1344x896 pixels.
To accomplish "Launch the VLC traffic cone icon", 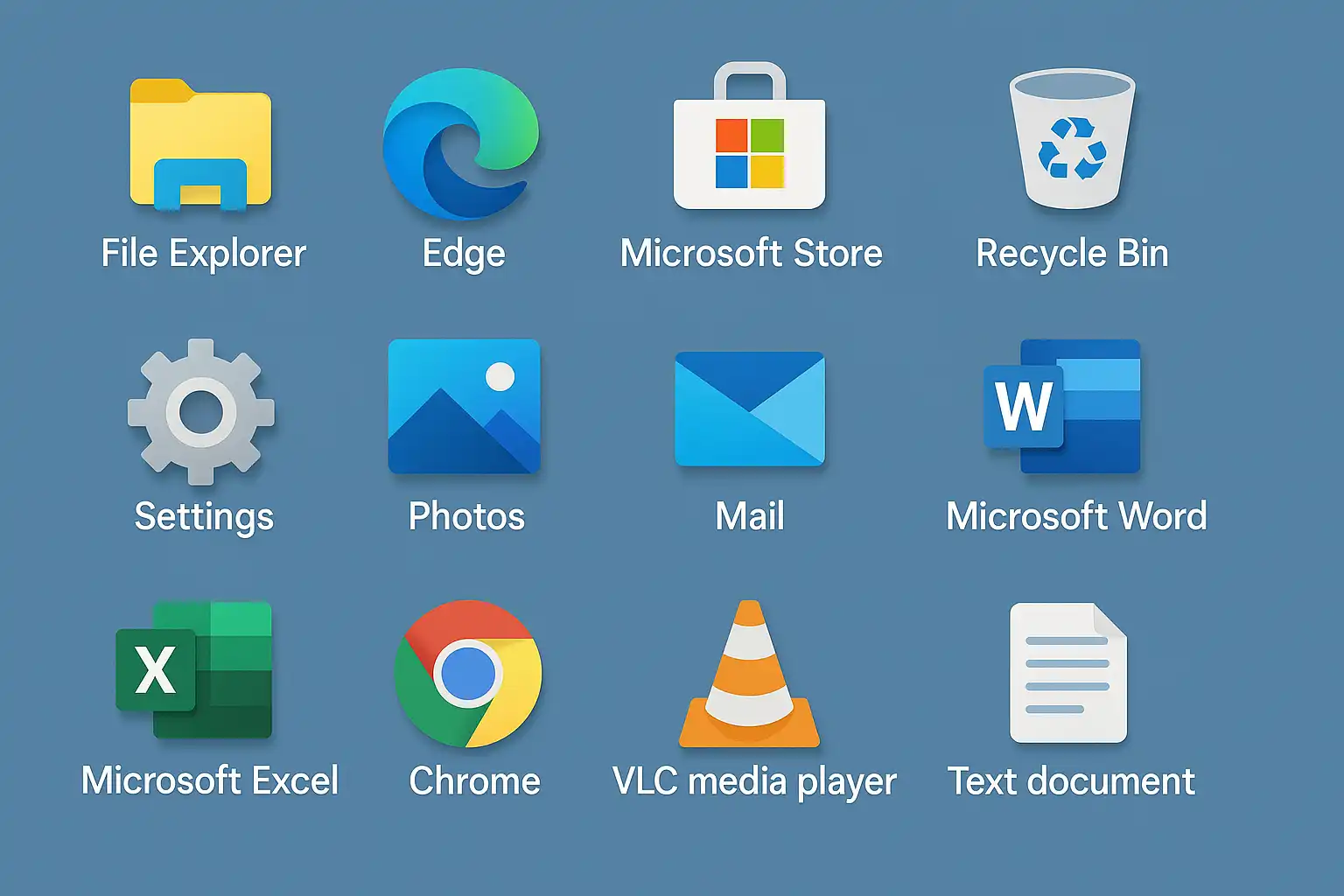I will [x=750, y=674].
